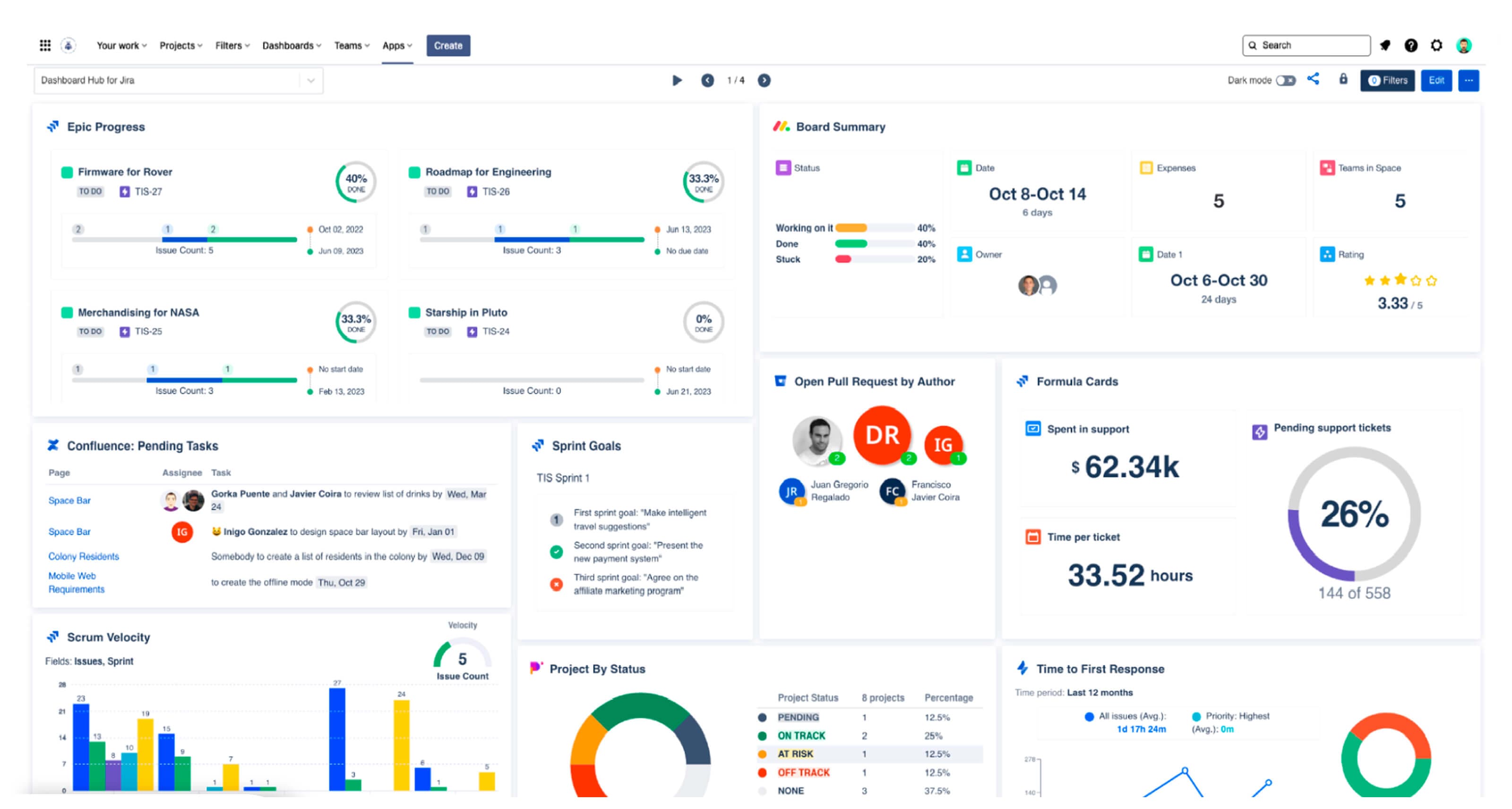The image size is (1512, 809).
Task: Open Apps dropdown menu
Action: 397,45
